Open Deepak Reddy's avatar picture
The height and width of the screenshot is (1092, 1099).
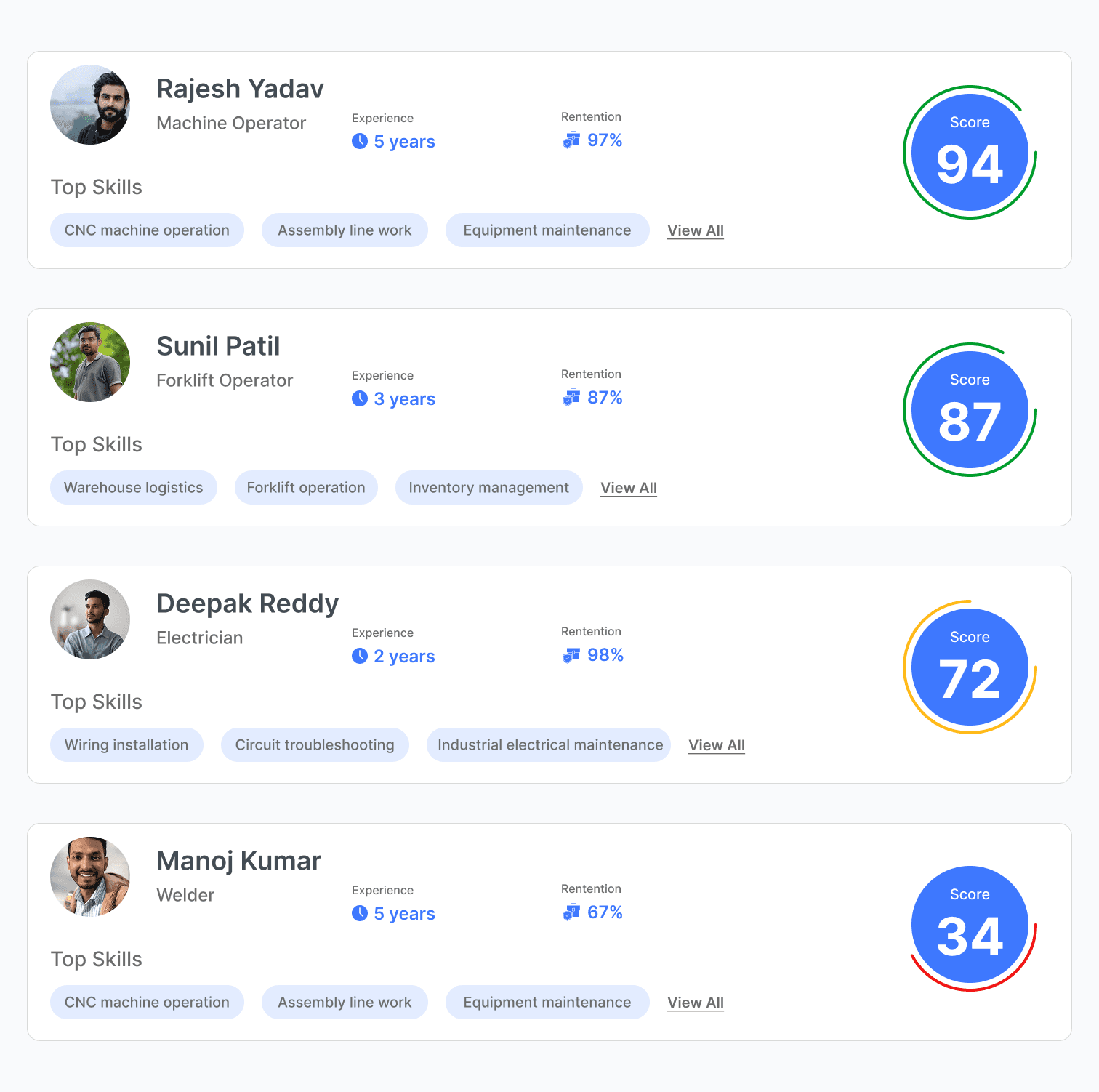pyautogui.click(x=90, y=619)
